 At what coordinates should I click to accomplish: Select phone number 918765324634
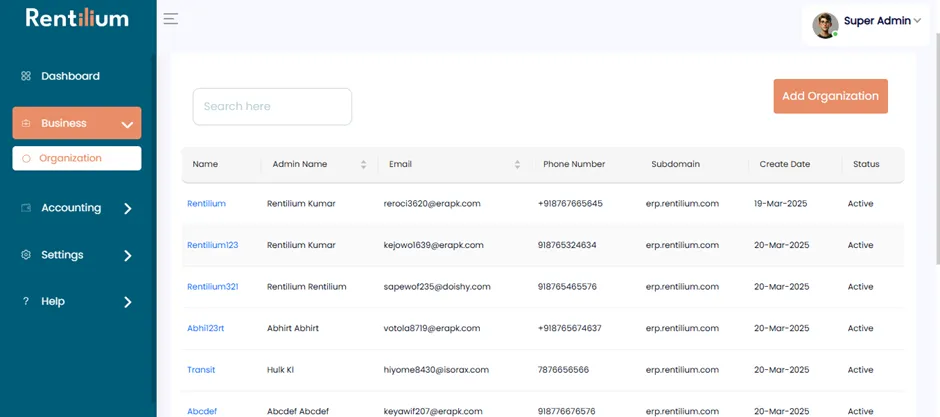567,245
